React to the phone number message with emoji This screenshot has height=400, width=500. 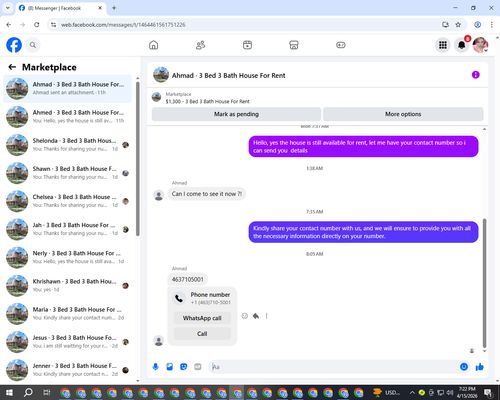(245, 316)
